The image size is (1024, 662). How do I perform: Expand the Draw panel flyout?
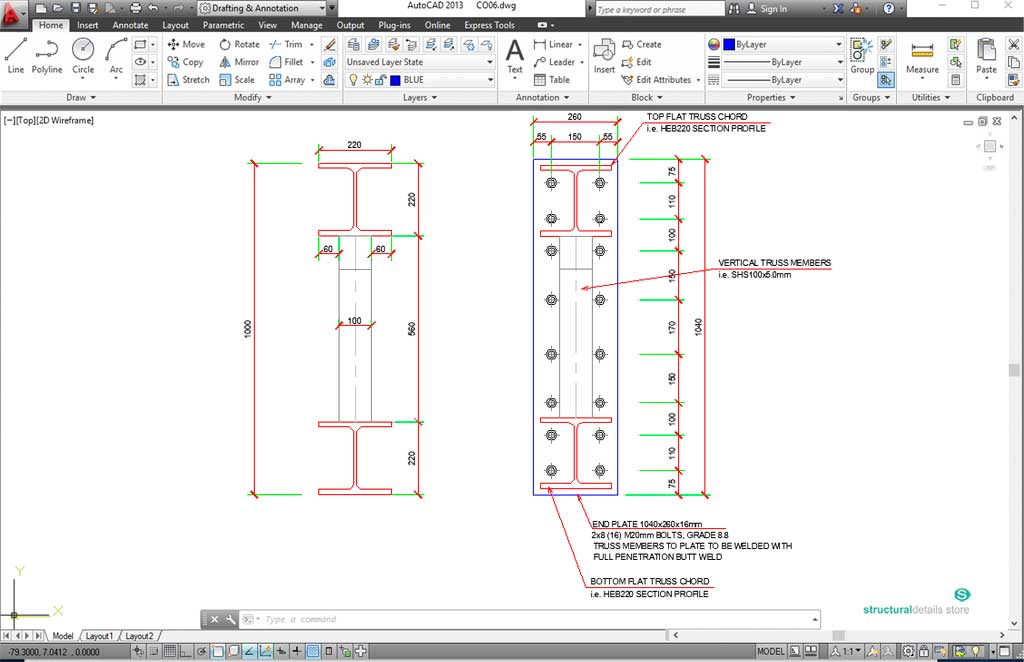(82, 97)
